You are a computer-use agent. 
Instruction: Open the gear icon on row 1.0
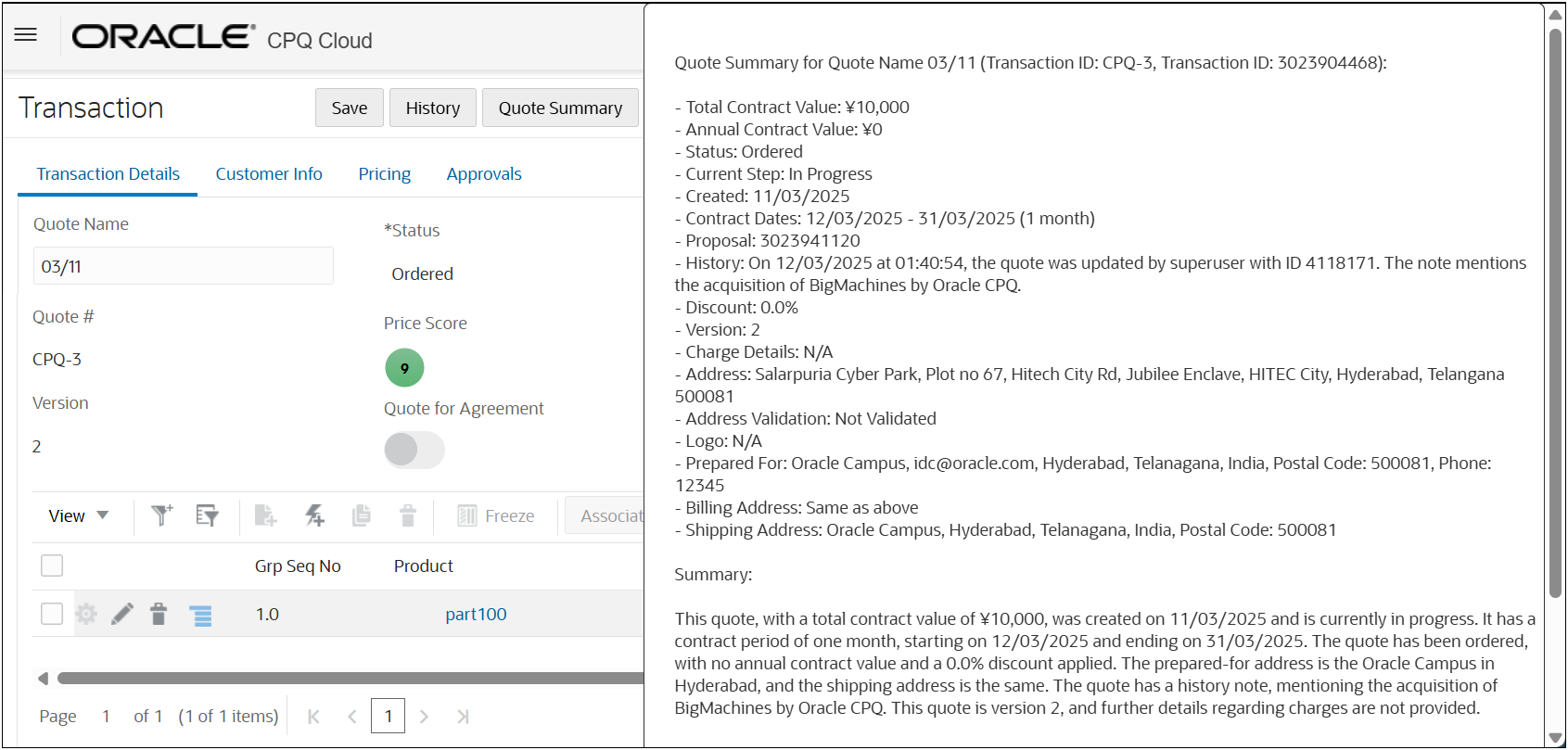coord(86,614)
